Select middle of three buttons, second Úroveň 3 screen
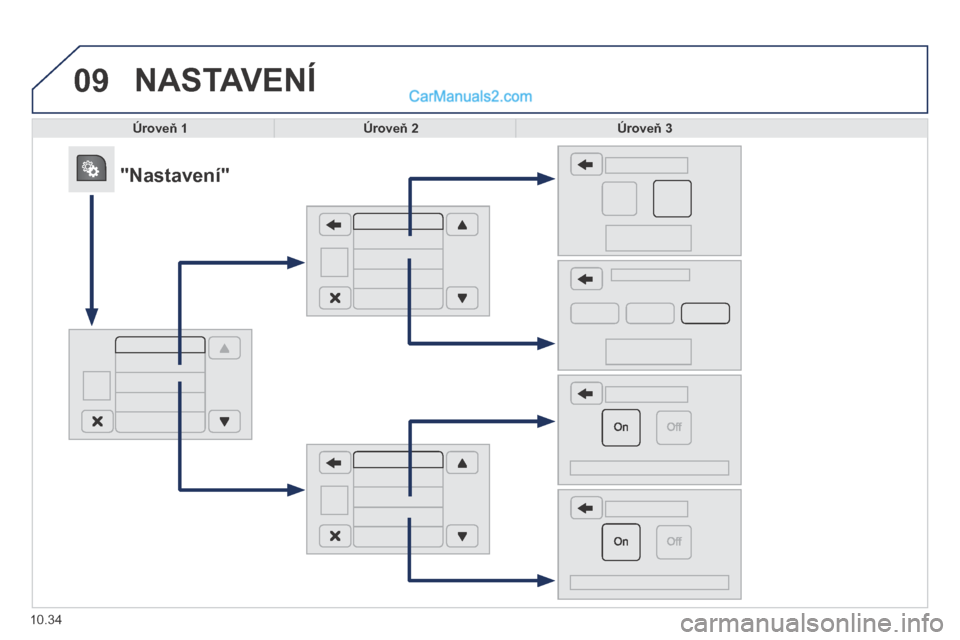 coord(650,314)
